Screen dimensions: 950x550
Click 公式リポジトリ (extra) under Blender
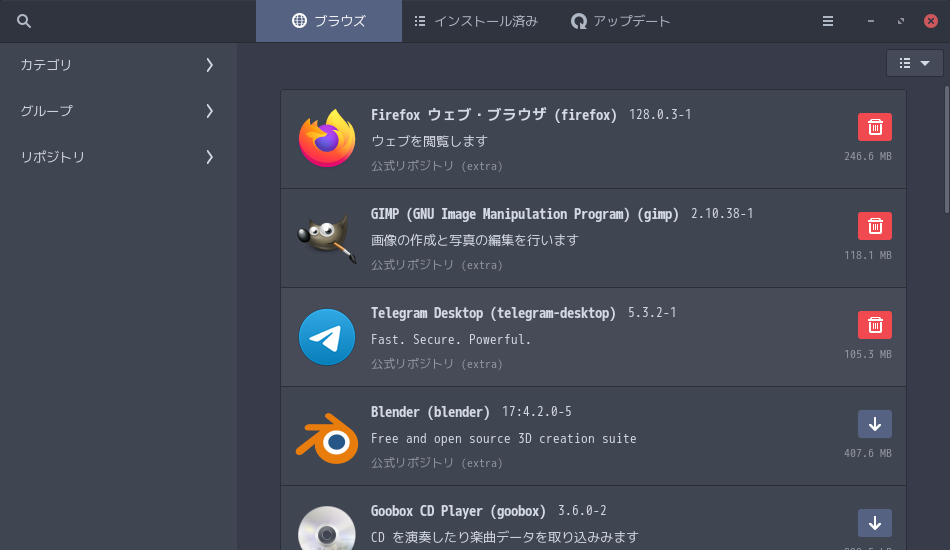(x=437, y=463)
